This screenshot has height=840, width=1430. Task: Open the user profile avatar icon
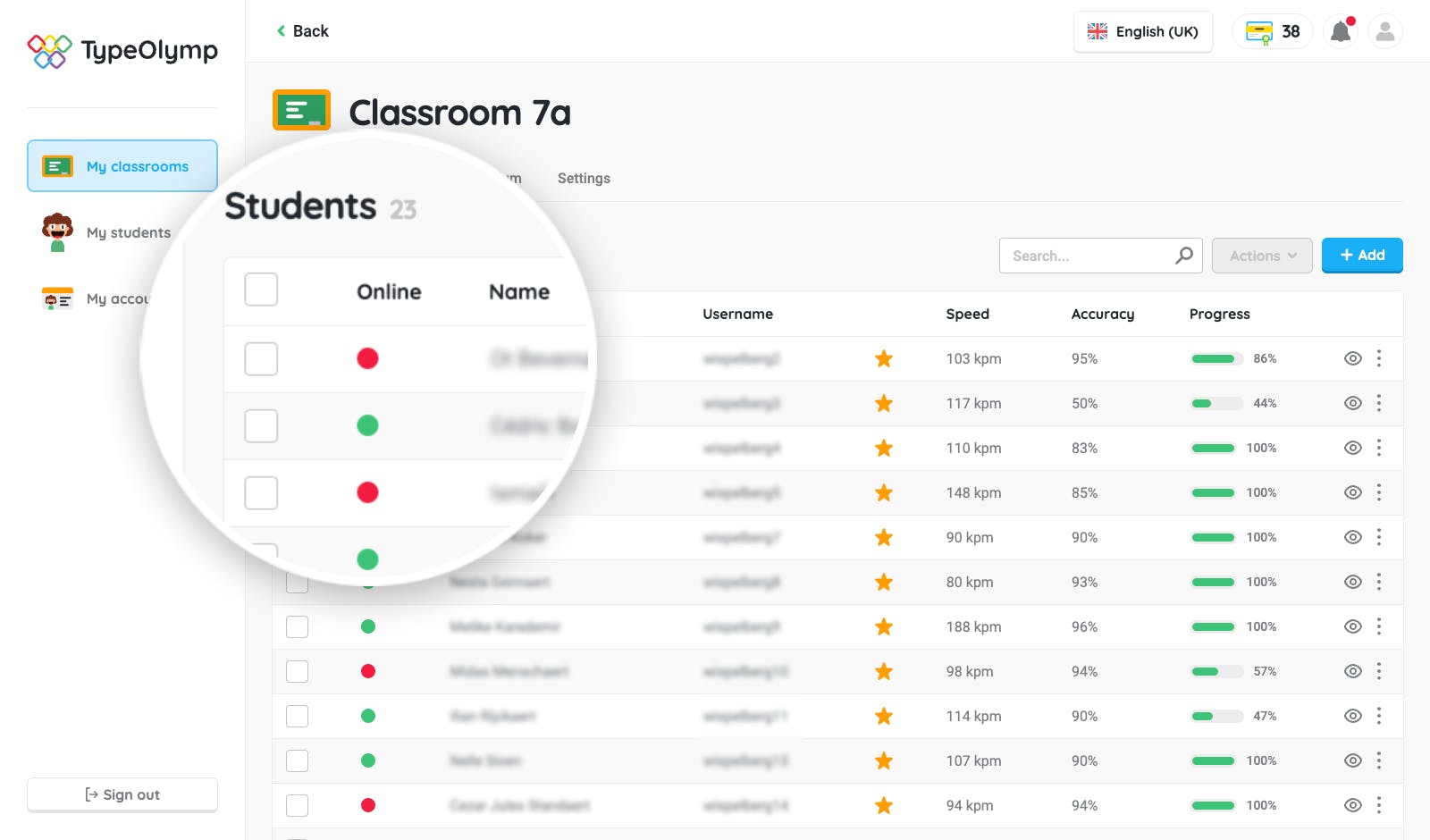tap(1385, 31)
